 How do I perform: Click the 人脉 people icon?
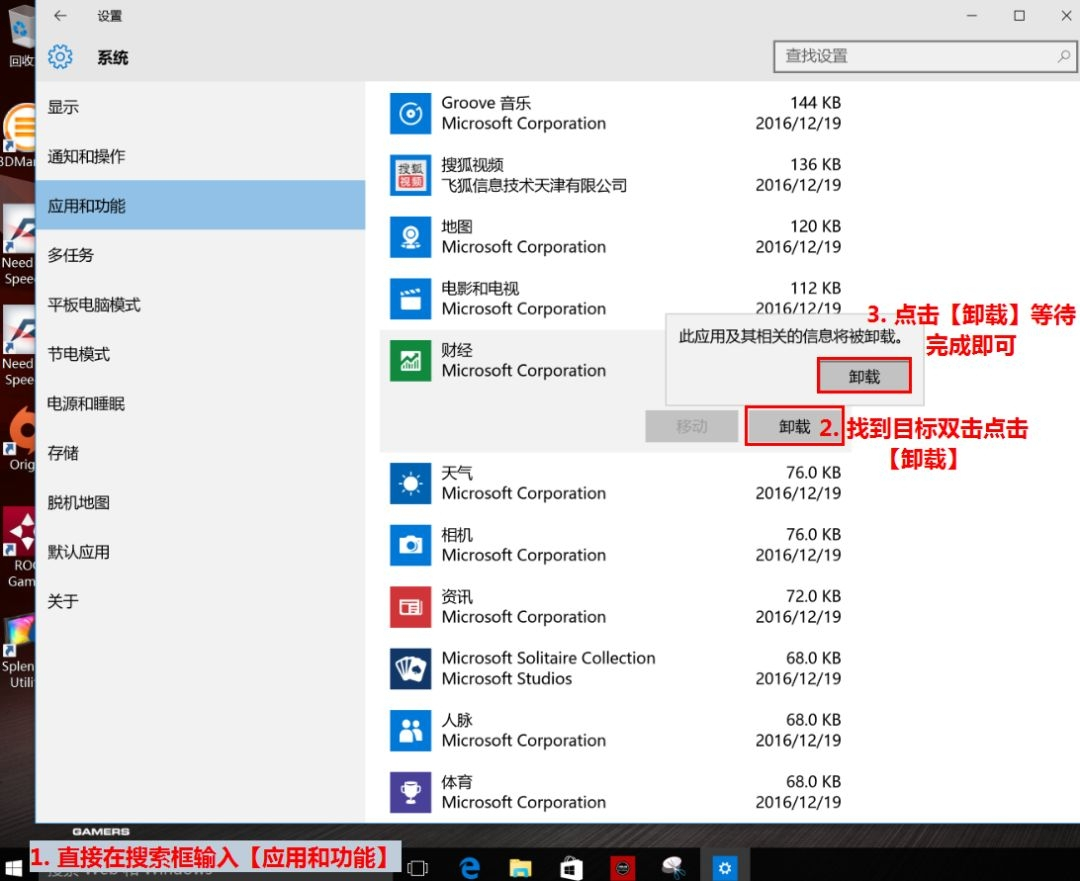point(410,730)
